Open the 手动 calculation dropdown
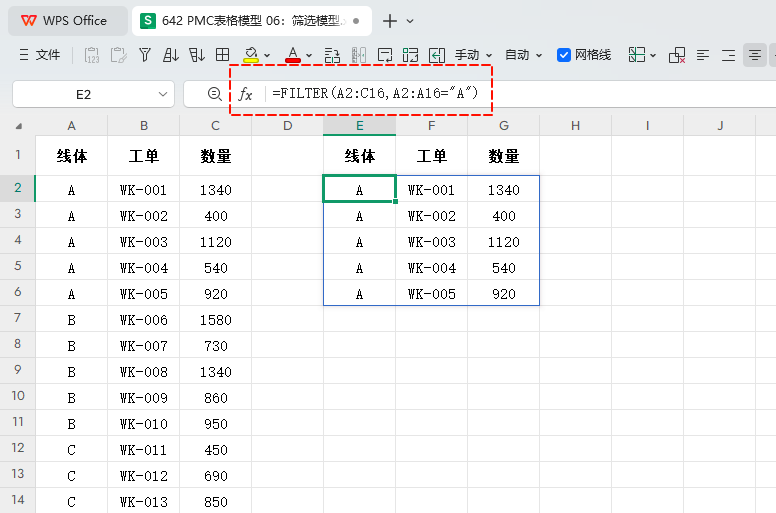The width and height of the screenshot is (776, 513). tap(473, 55)
